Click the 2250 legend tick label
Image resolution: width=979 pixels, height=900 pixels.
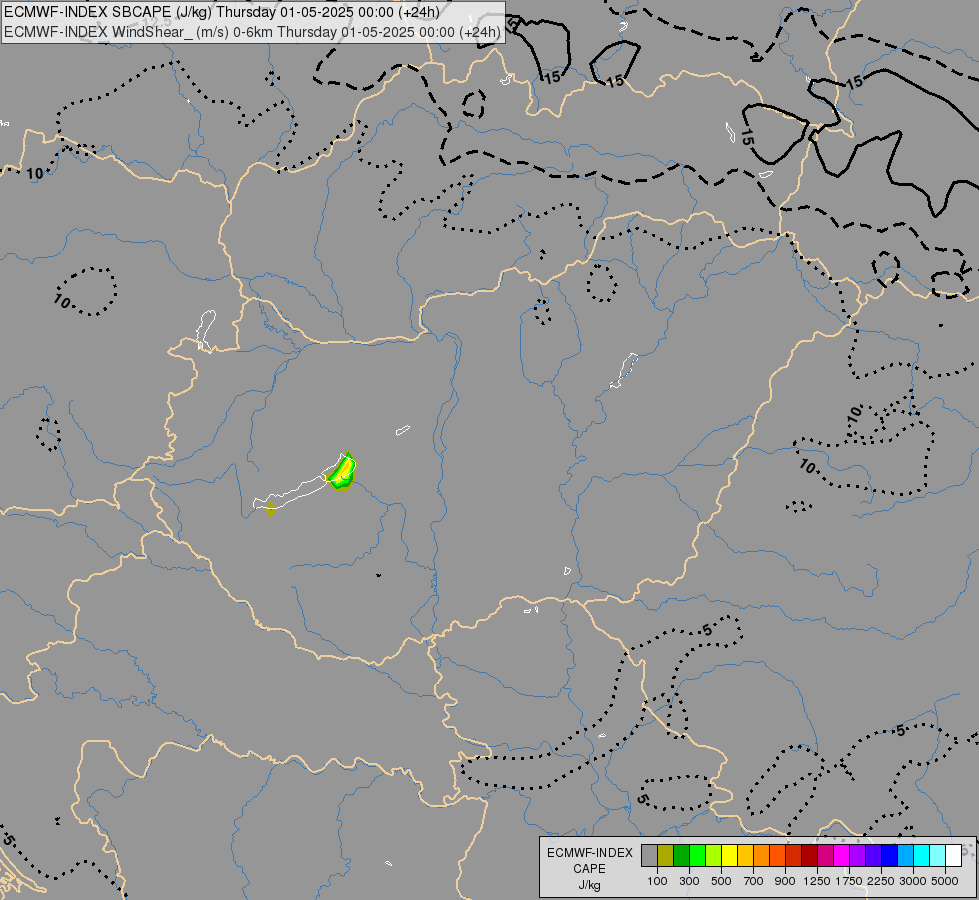click(881, 881)
